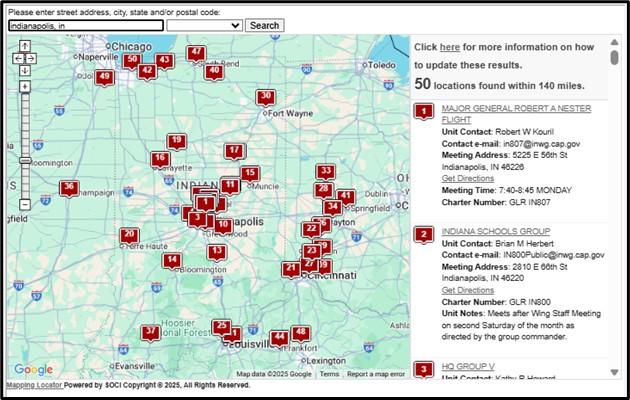The image size is (630, 400).
Task: Click map marker 25 near Louisville
Action: [221, 327]
